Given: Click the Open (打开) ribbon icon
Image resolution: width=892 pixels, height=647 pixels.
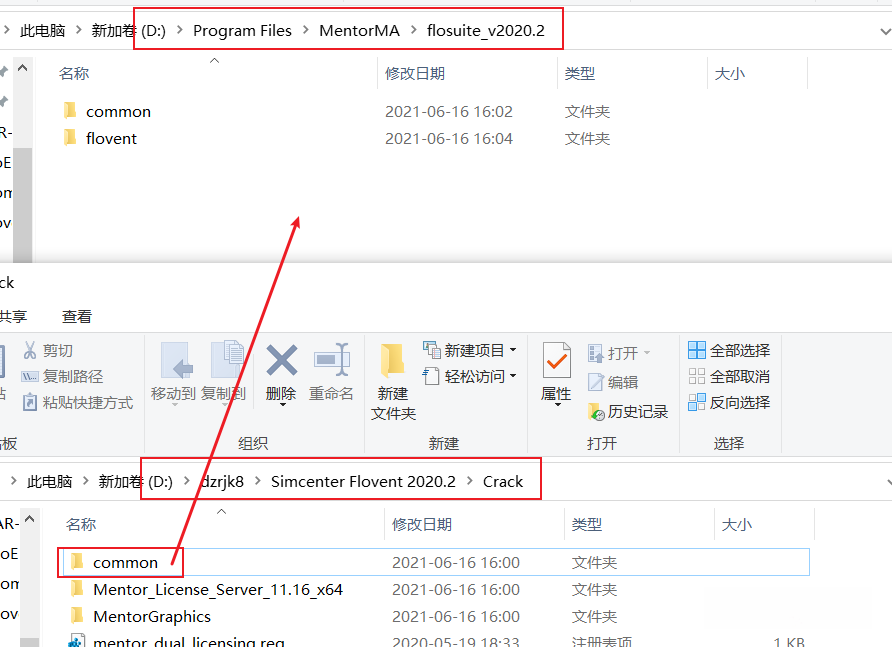Looking at the screenshot, I should pos(596,353).
